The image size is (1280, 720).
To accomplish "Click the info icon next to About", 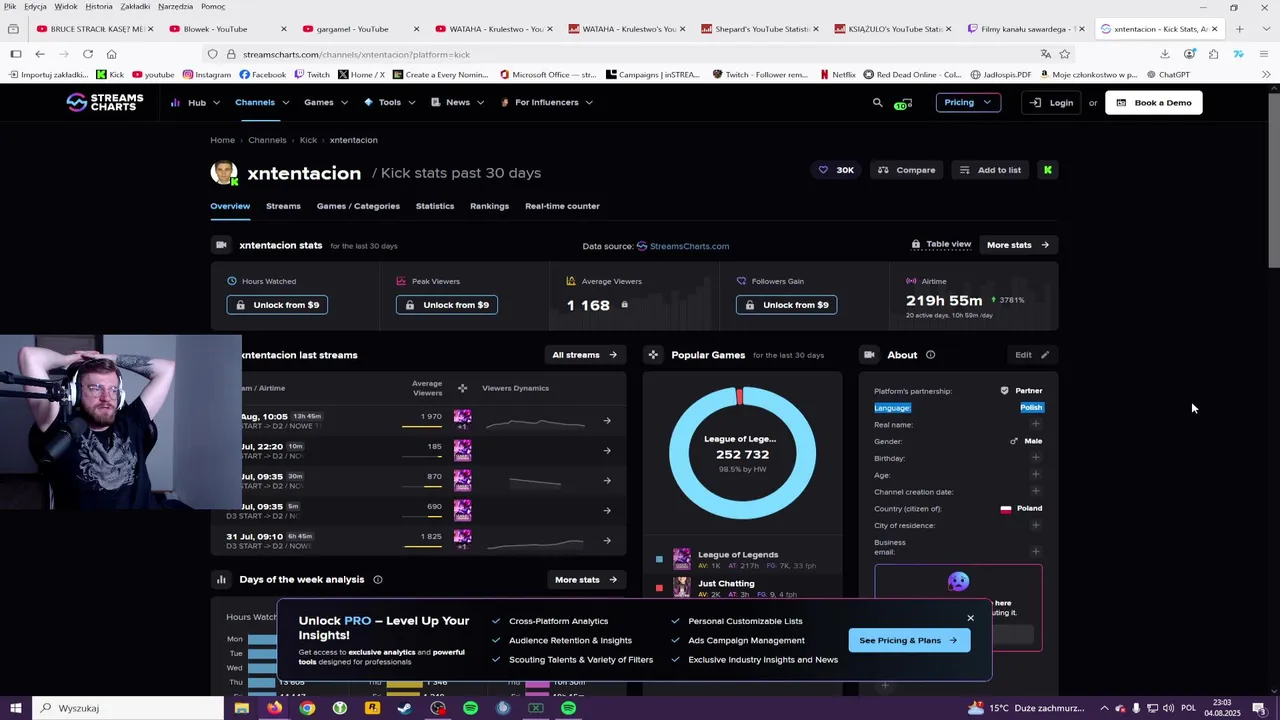I will coord(931,355).
